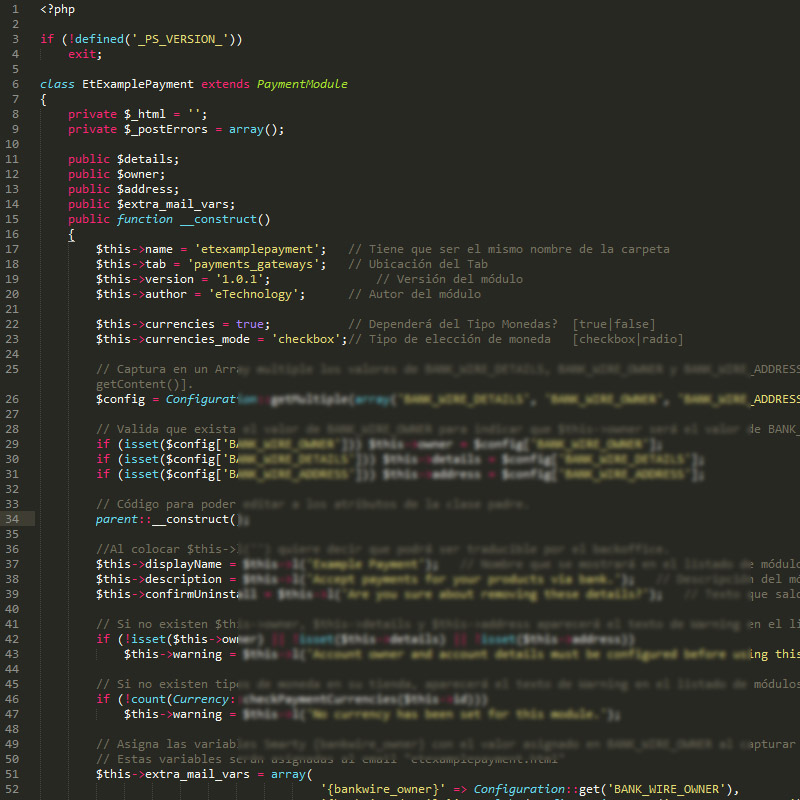
Task: Click 'array();' on the $_postErrors line
Action: 256,129
